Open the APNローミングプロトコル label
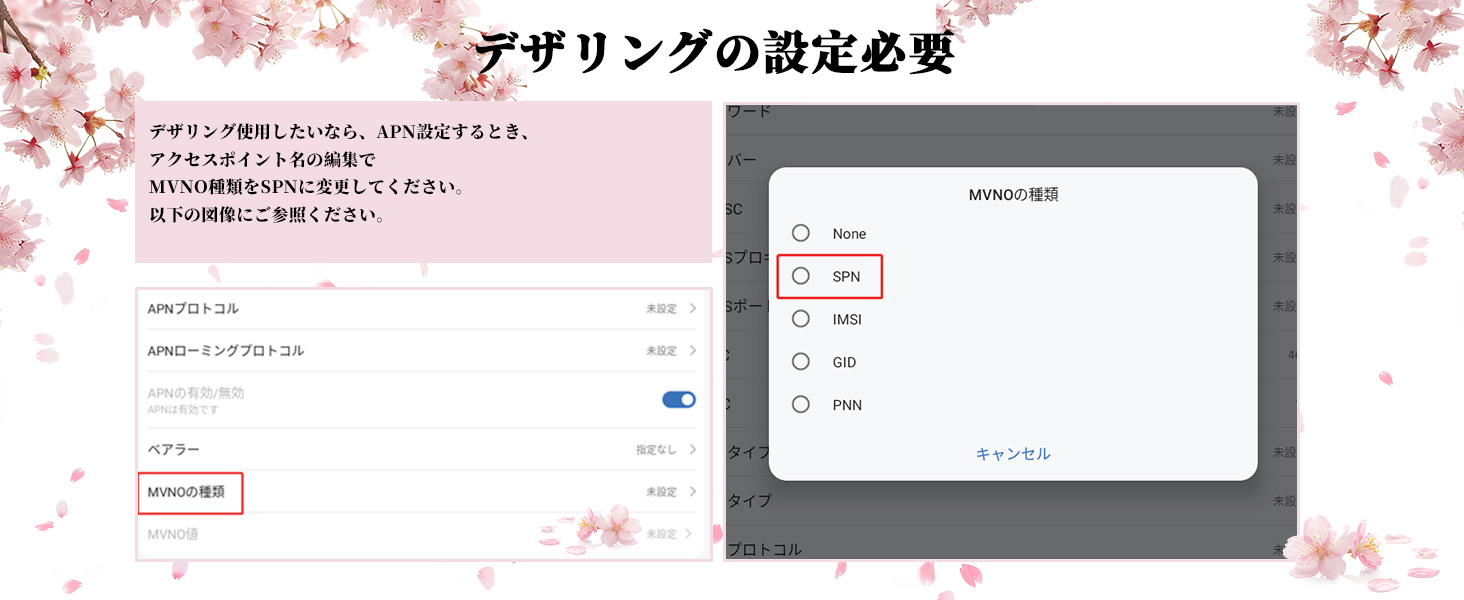Screen dimensions: 1464x600 click(x=226, y=351)
